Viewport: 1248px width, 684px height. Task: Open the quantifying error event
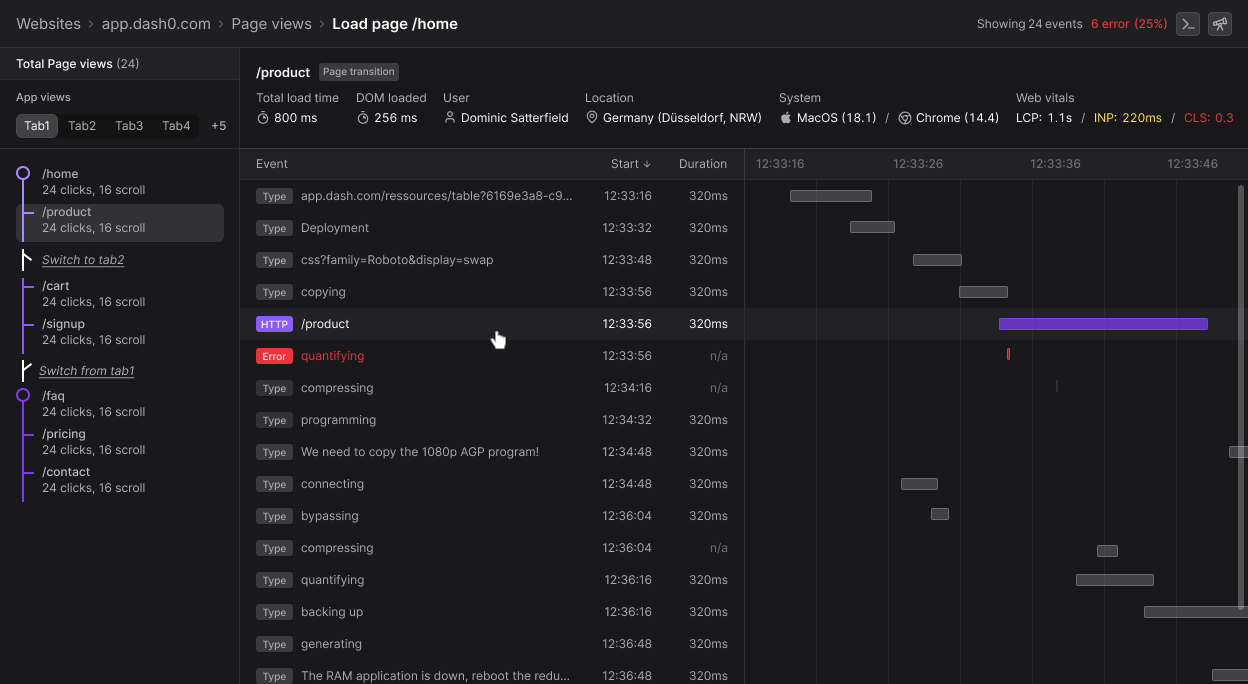[492, 356]
